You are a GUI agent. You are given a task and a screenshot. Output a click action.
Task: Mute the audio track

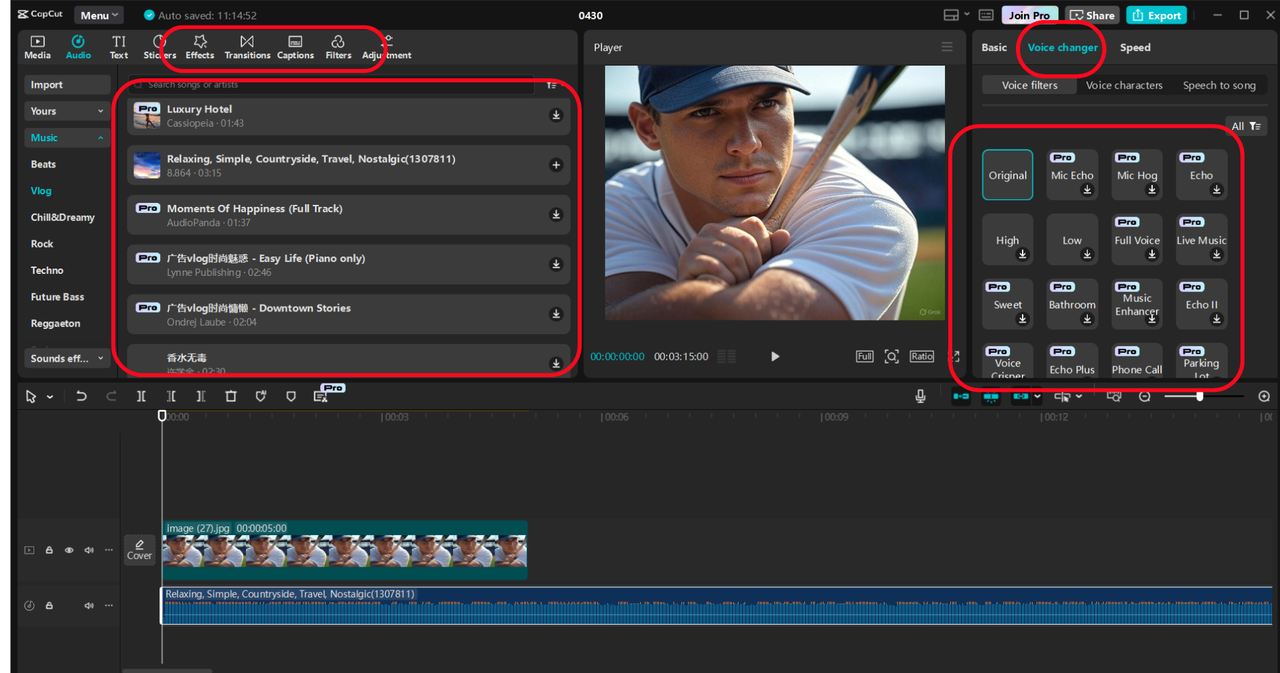89,605
